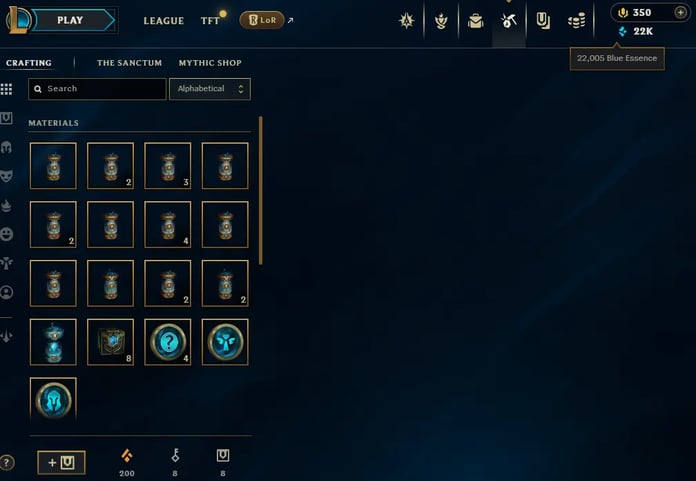Viewport: 696px width, 481px height.
Task: Open the Loot hammer icon in top bar
Action: click(509, 20)
